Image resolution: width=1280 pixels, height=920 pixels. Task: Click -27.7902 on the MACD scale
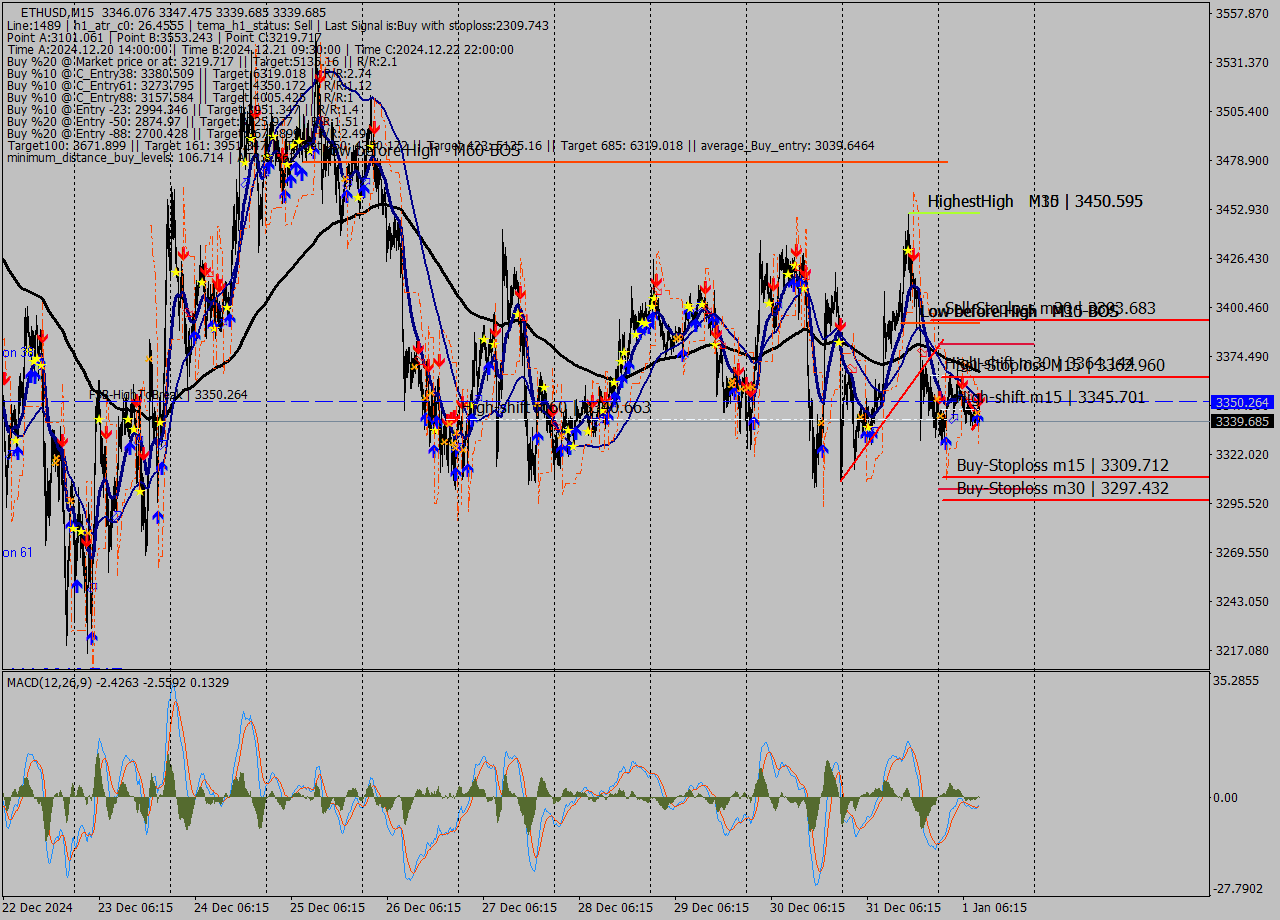pos(1240,889)
